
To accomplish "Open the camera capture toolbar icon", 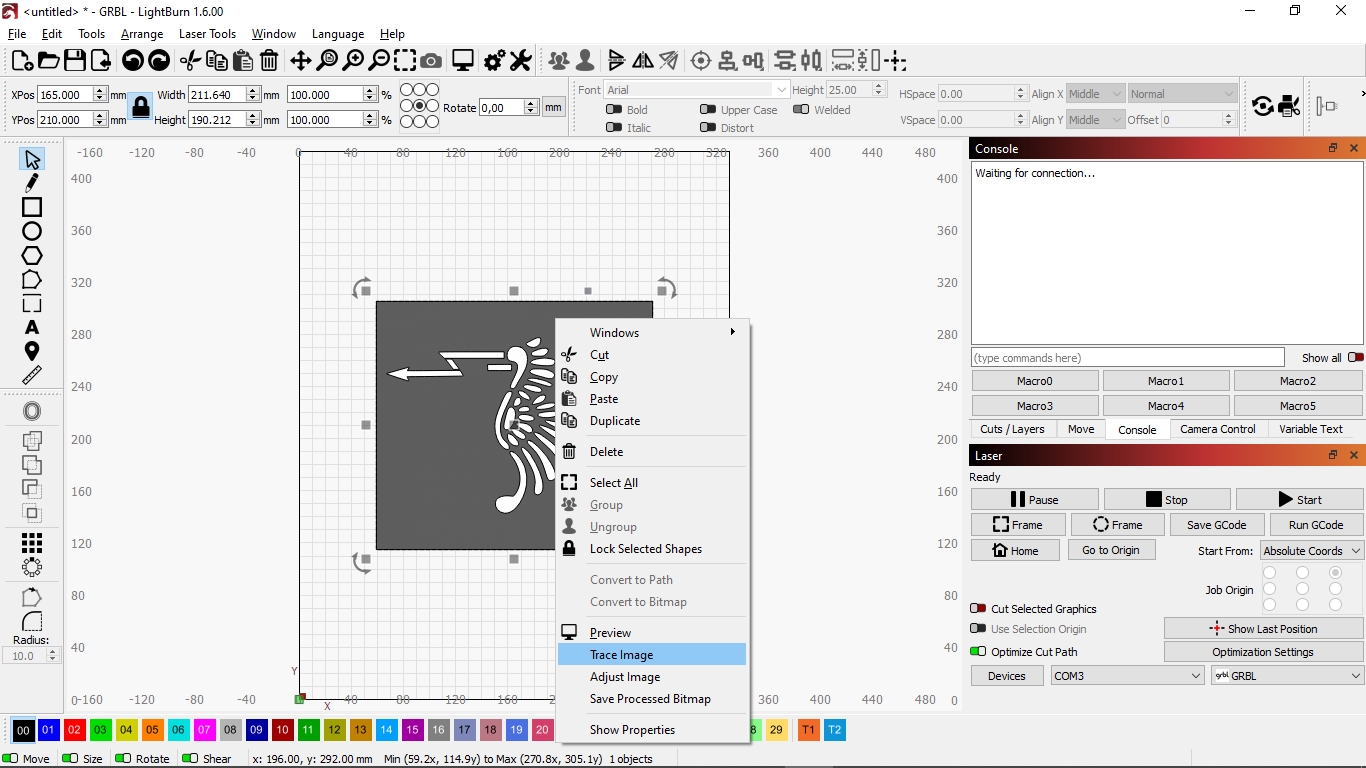I will pos(431,61).
